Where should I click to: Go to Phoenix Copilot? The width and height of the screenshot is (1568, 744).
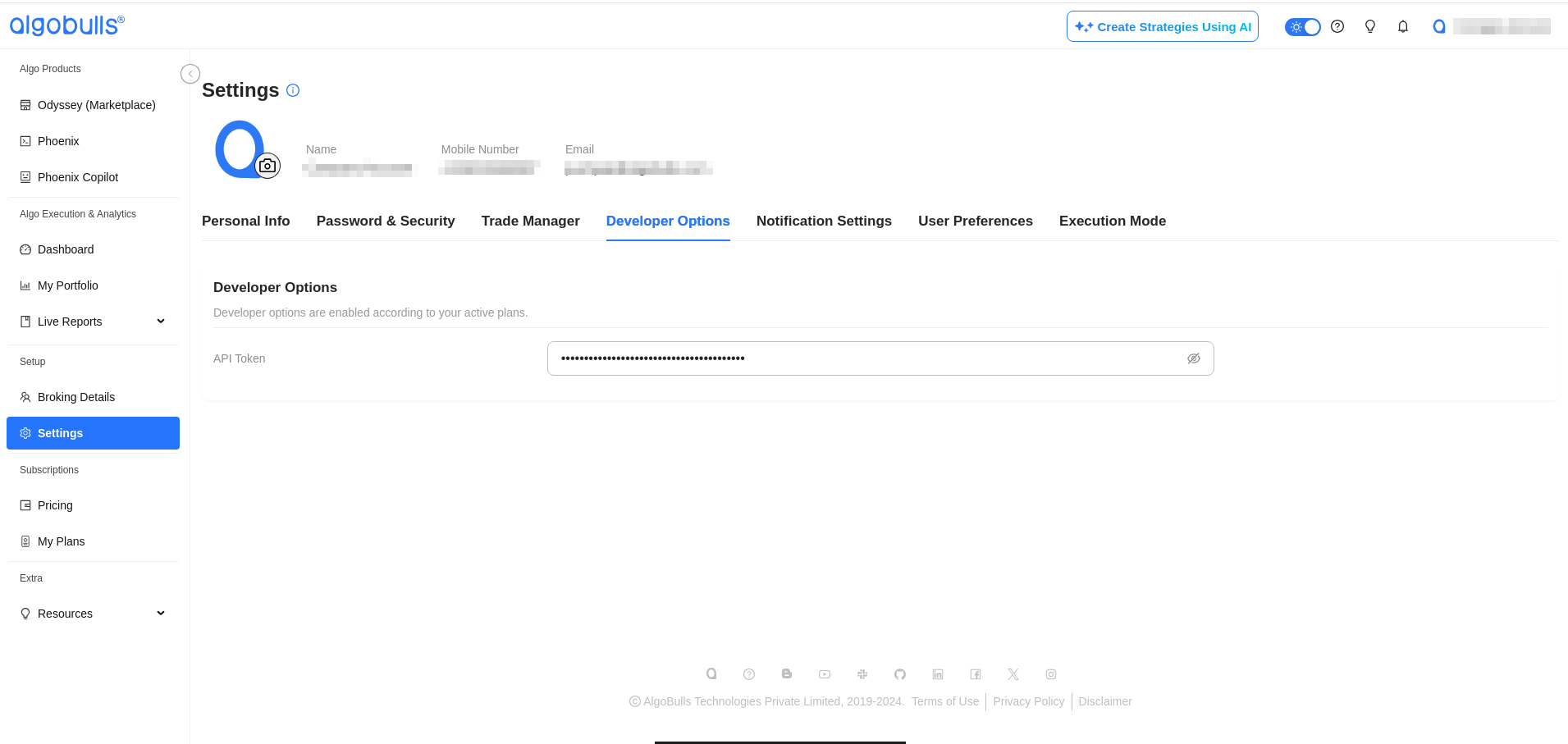tap(93, 177)
